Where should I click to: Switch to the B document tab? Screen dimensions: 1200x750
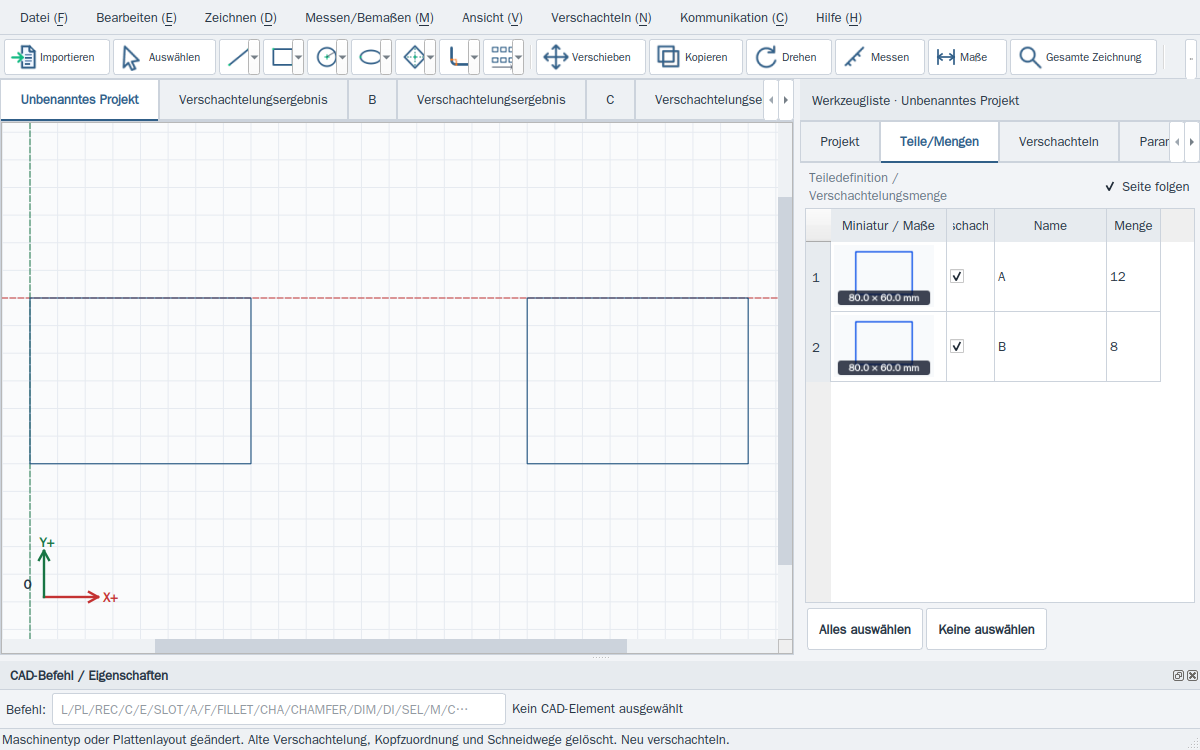372,100
